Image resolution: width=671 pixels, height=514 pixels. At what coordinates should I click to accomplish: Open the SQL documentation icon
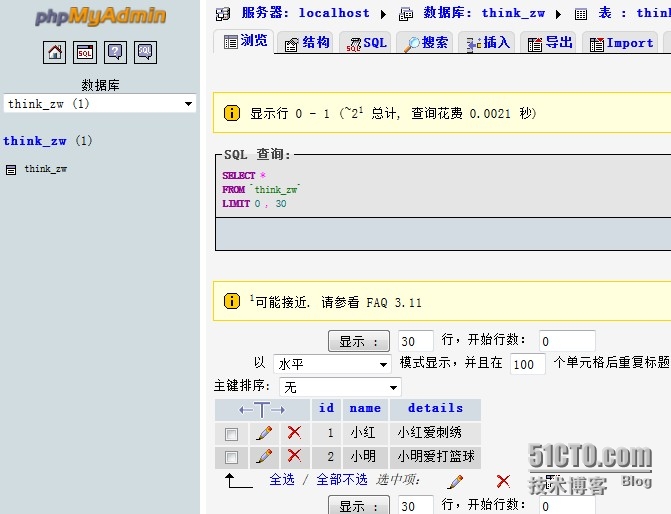pyautogui.click(x=145, y=52)
